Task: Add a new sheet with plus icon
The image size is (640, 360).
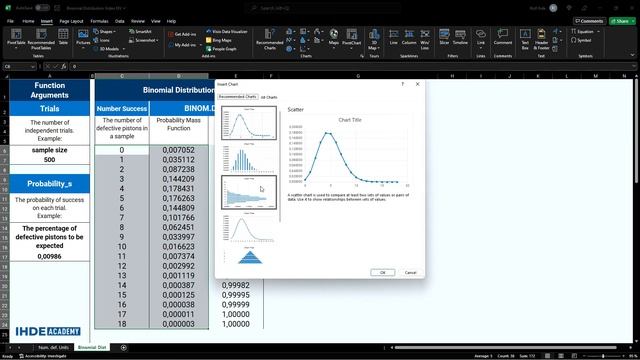Action: (124, 347)
